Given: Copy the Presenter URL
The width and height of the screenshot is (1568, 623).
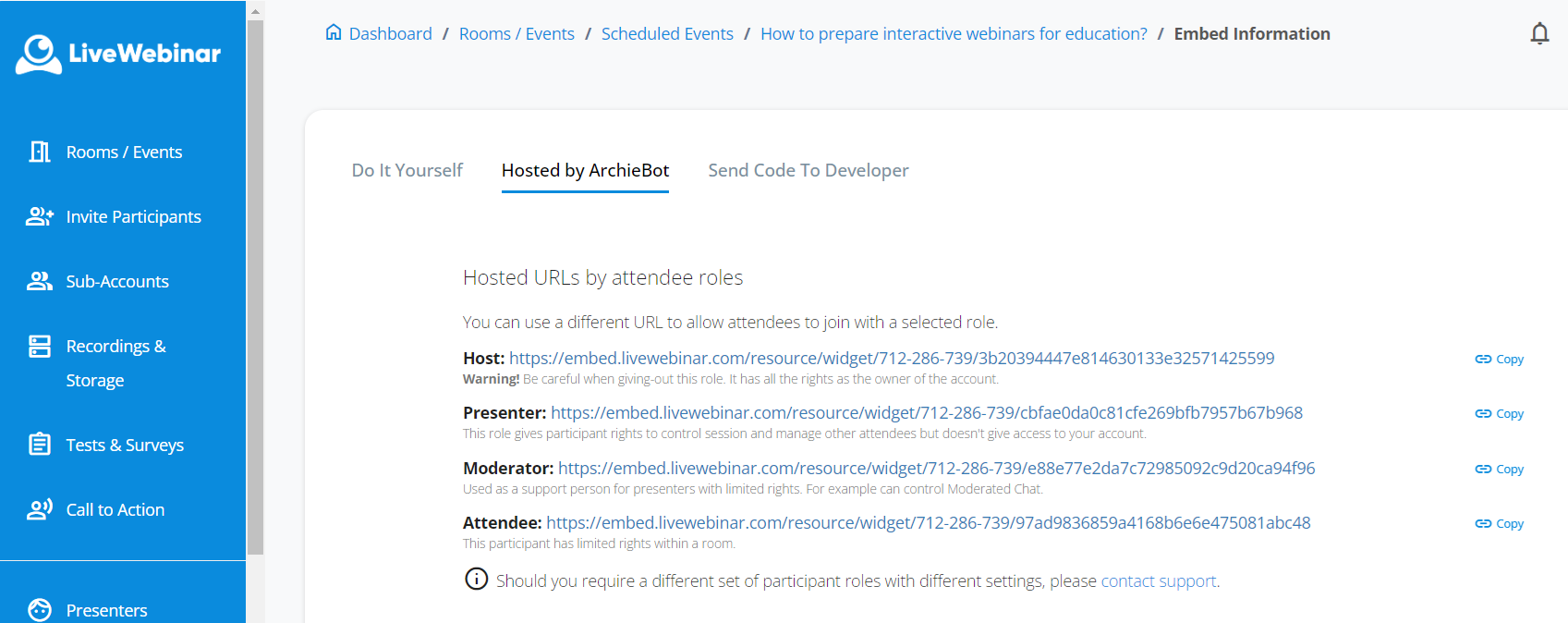Looking at the screenshot, I should (x=1499, y=413).
